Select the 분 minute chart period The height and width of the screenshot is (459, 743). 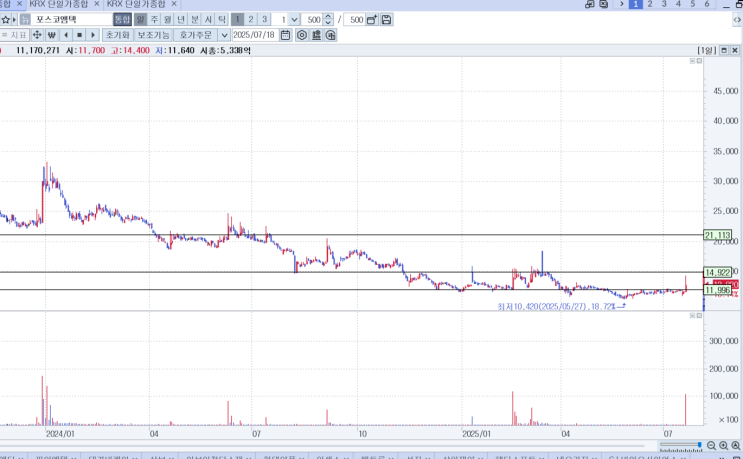pos(194,19)
